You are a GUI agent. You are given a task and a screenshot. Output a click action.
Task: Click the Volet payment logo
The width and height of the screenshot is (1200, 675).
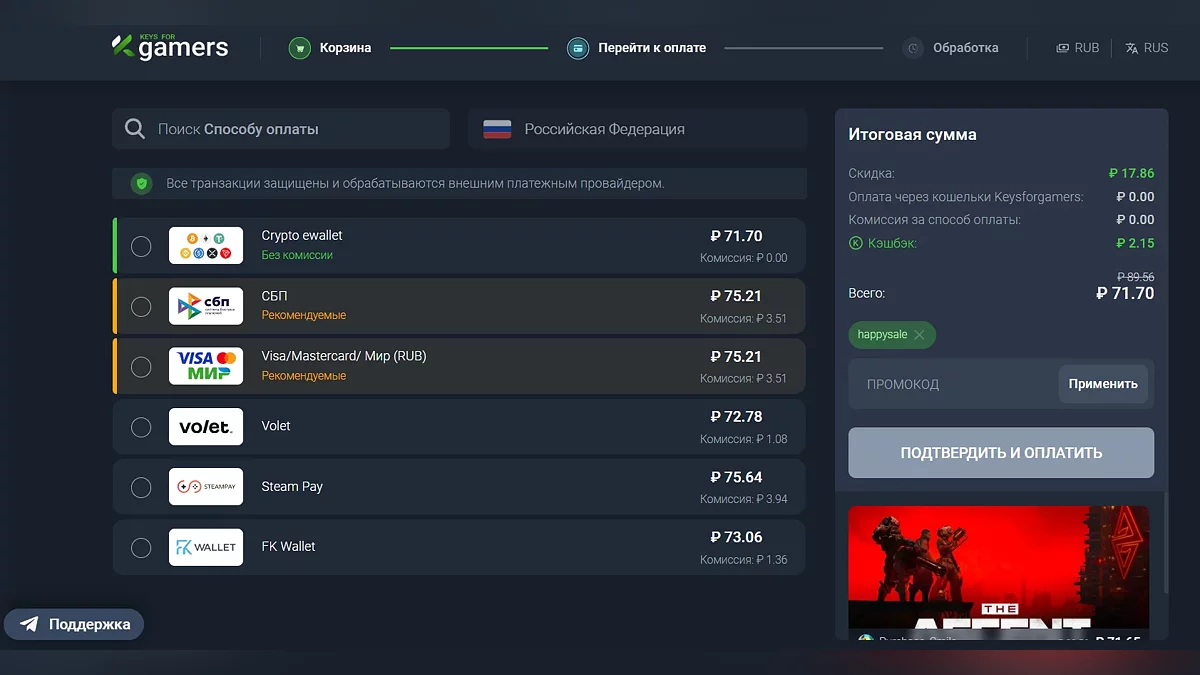(206, 426)
